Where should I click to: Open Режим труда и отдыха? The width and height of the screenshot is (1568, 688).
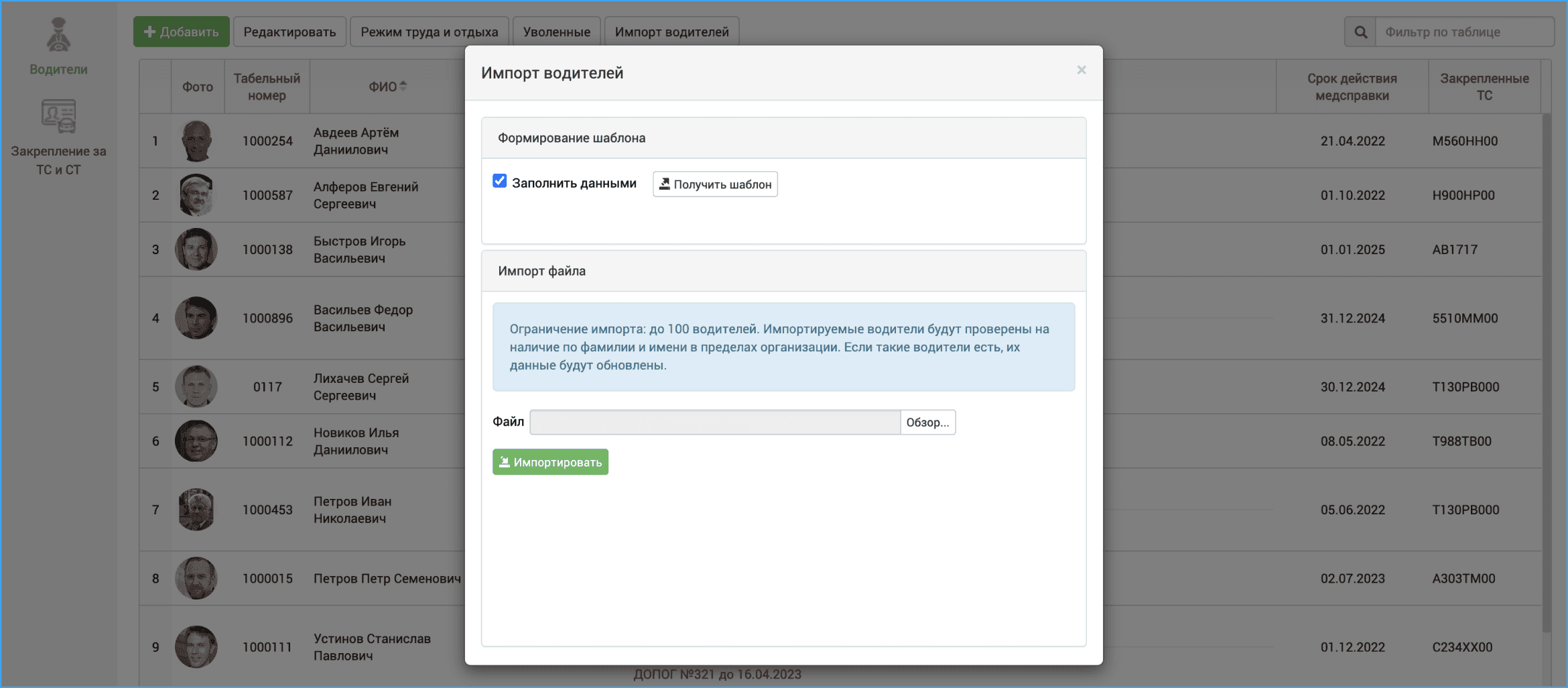tap(429, 32)
